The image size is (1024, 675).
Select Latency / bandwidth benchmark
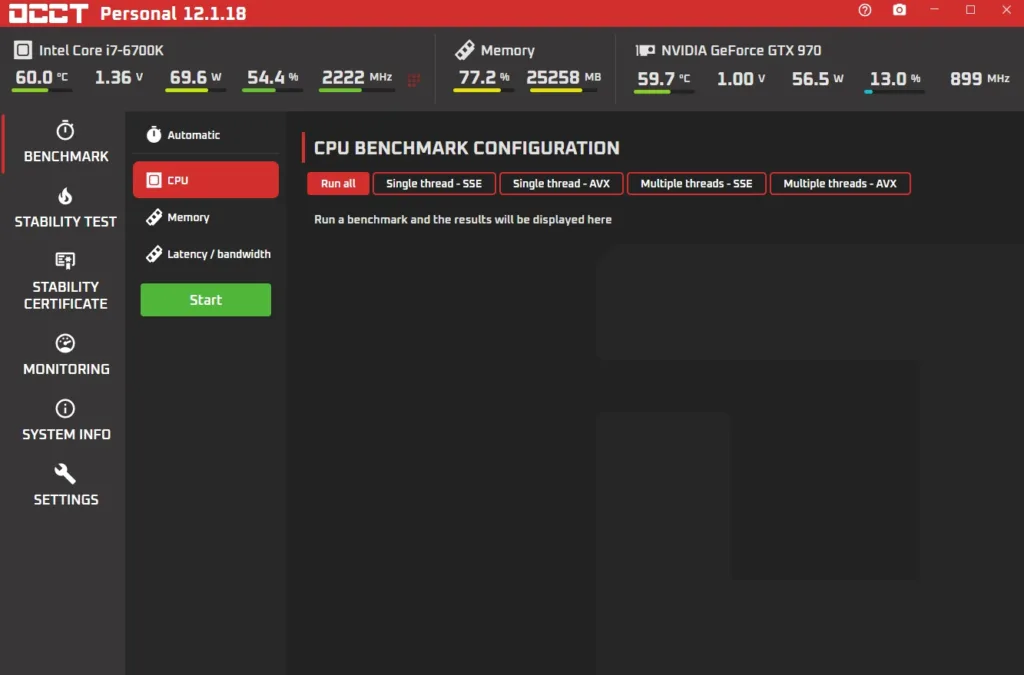(206, 254)
